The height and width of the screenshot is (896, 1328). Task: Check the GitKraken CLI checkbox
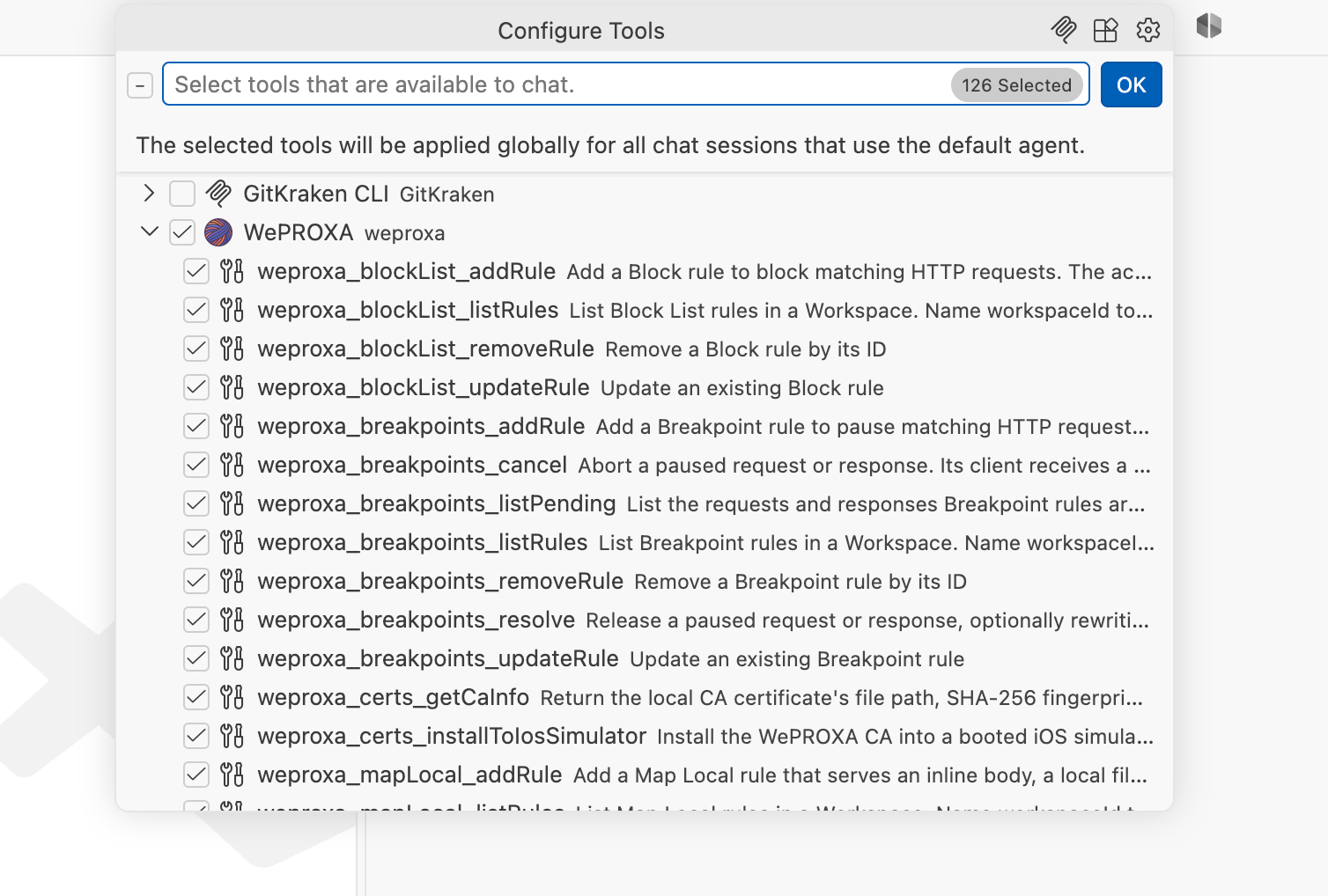182,193
